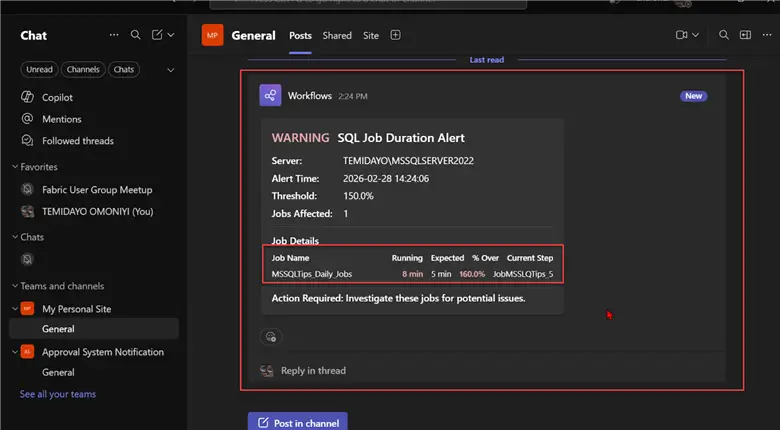Click TEMIDAYO OMONIYI avatar thumbnail
The image size is (780, 430).
point(27,211)
